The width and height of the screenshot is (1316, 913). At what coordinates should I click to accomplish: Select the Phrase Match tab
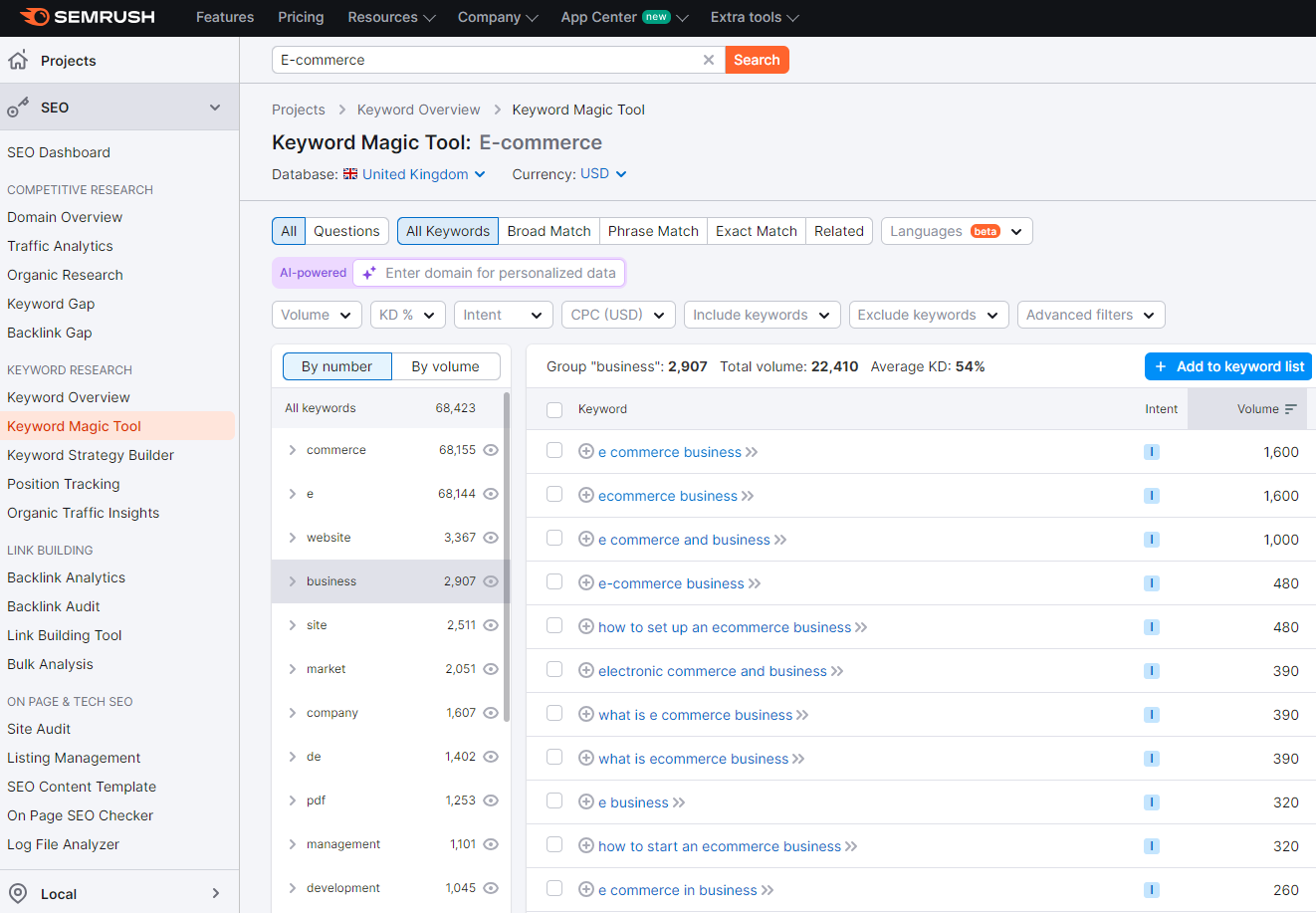click(653, 231)
